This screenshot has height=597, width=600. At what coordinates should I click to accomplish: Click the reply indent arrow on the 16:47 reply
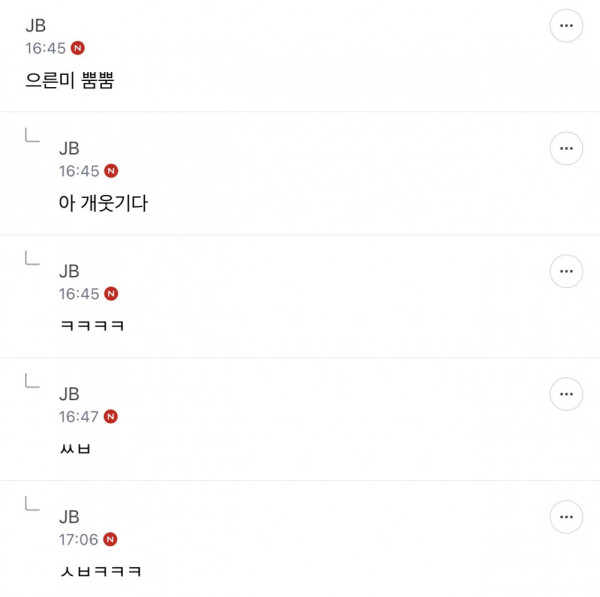[x=32, y=381]
